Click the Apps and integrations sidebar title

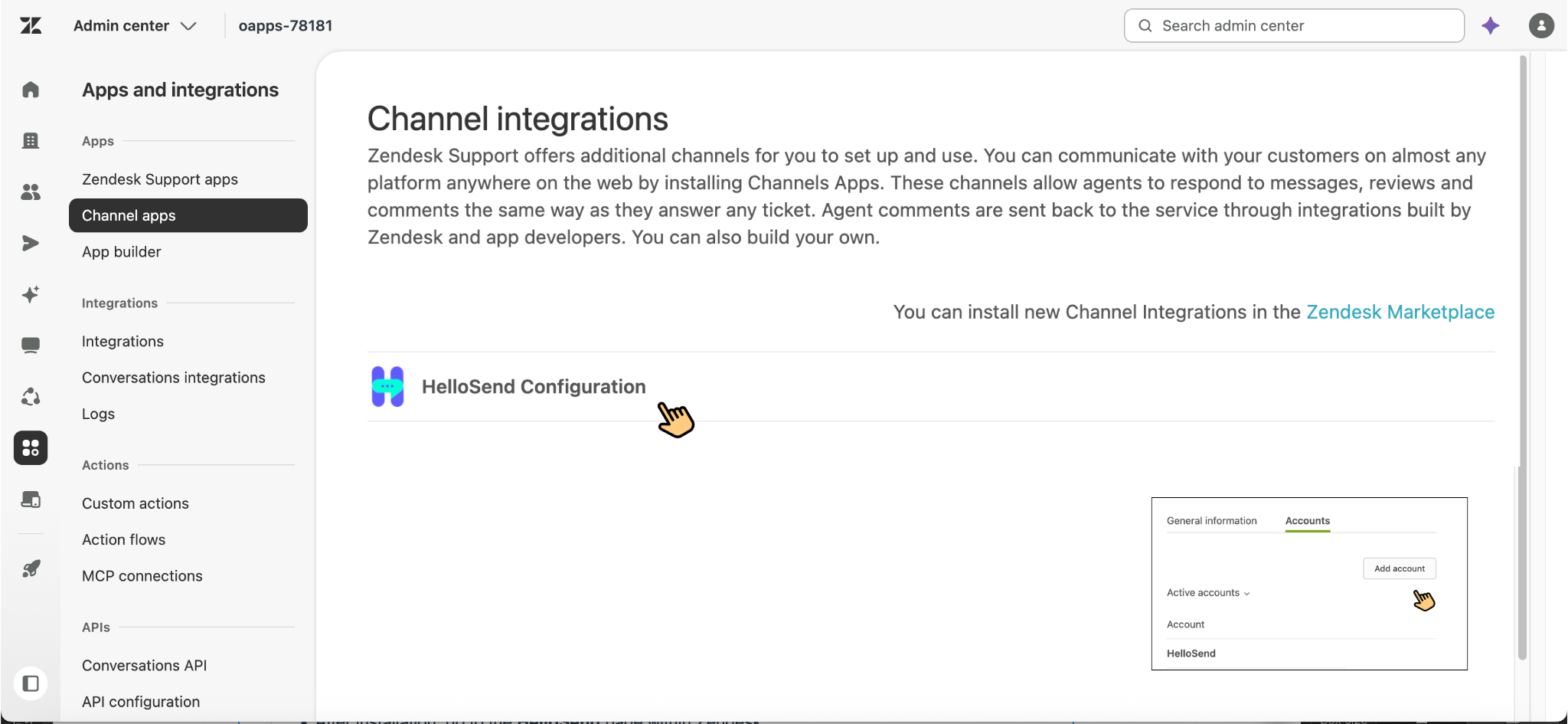click(x=181, y=90)
